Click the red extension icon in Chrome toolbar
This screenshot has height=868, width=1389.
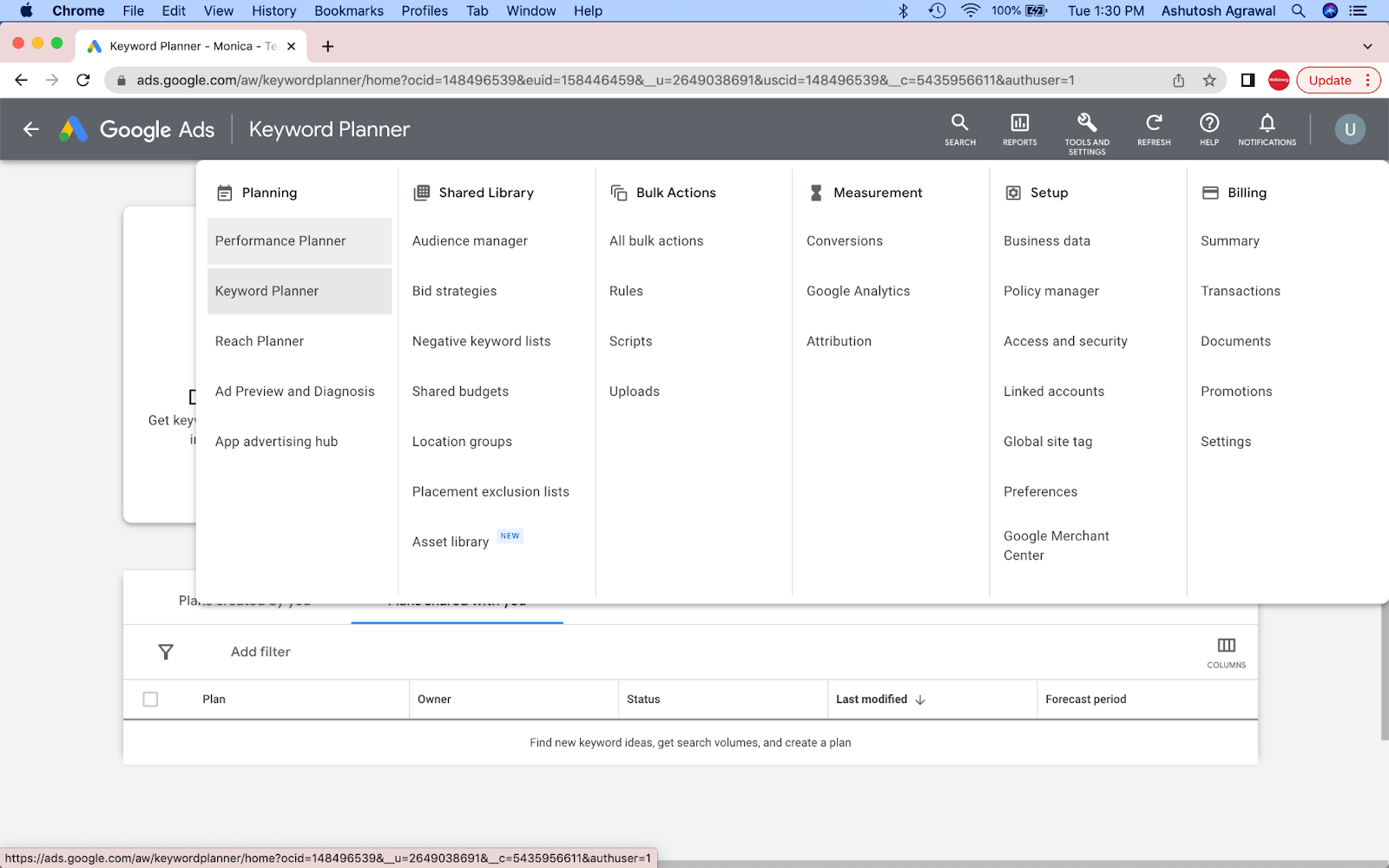coord(1279,81)
